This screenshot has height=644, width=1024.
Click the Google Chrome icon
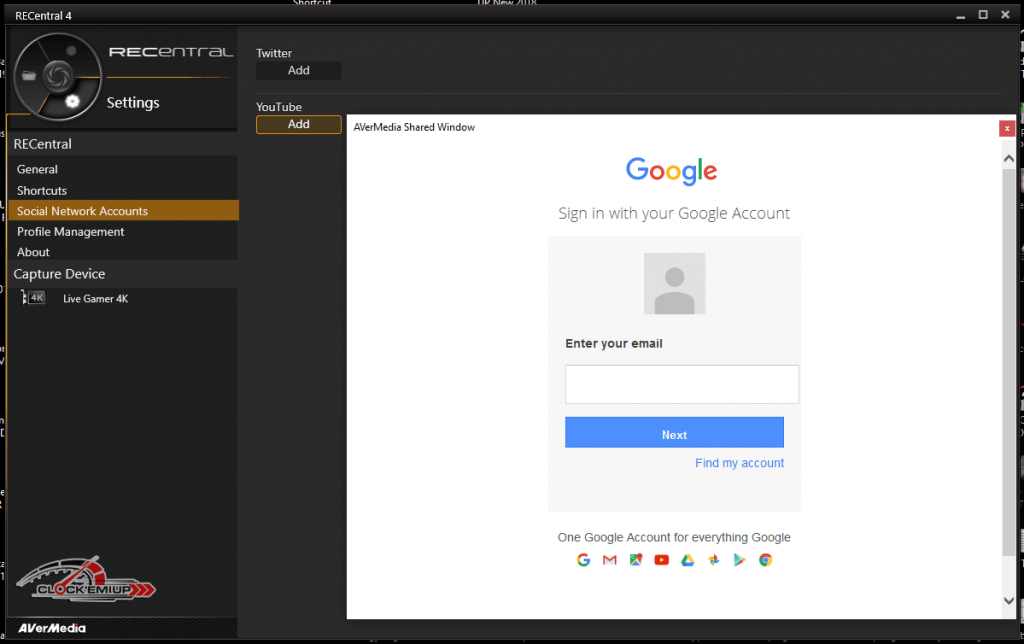765,560
